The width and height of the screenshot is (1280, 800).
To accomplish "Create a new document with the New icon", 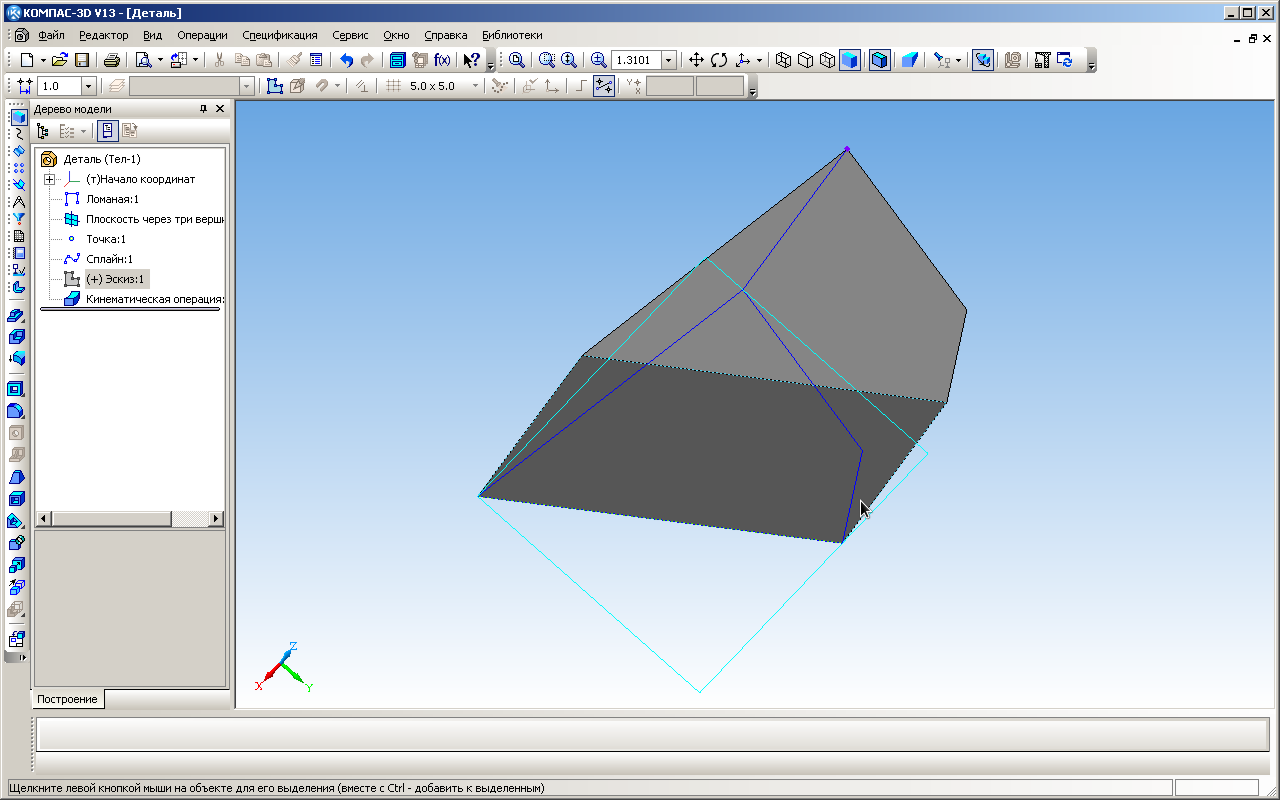I will point(26,60).
